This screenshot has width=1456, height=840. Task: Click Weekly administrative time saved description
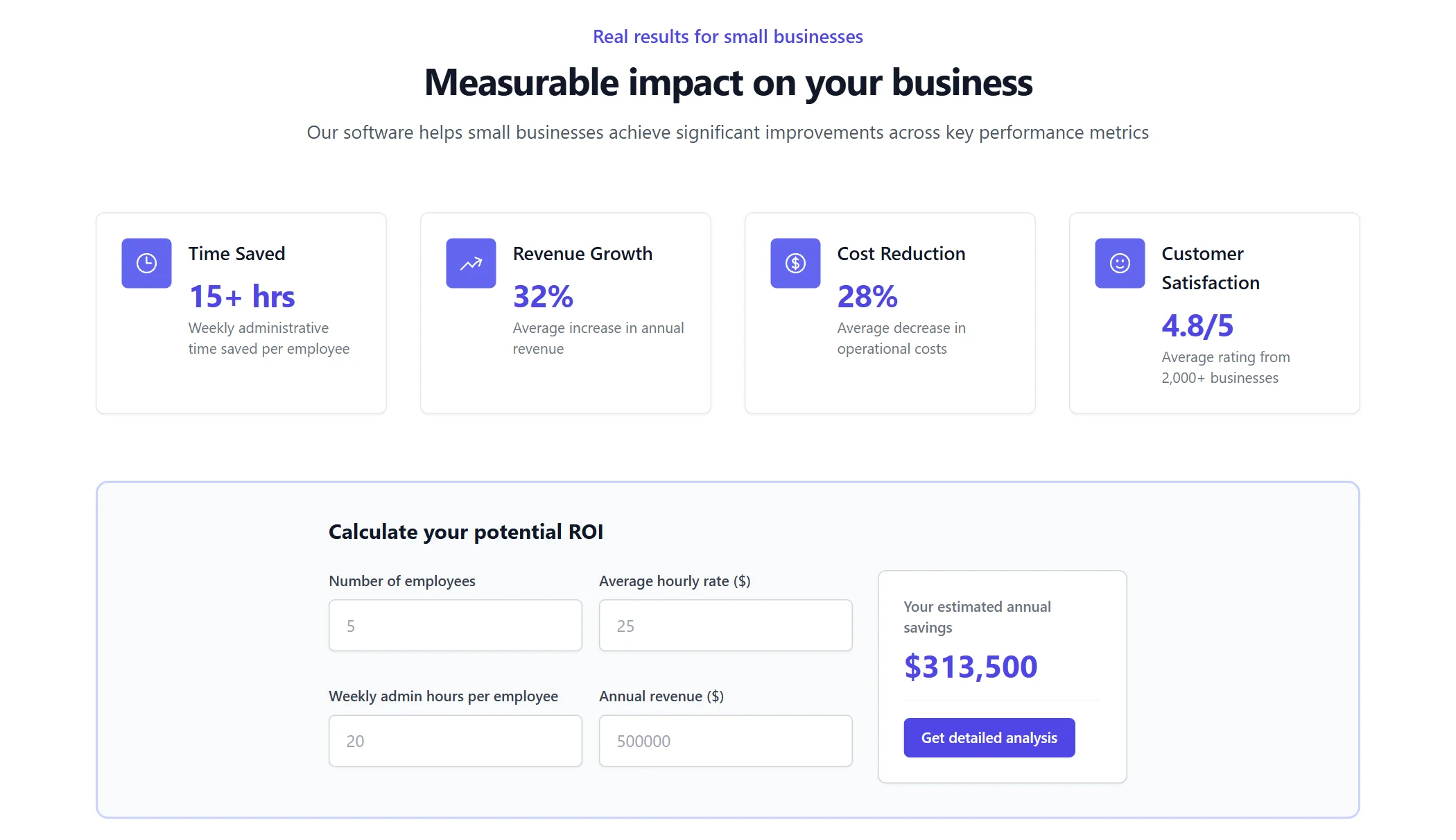(269, 338)
